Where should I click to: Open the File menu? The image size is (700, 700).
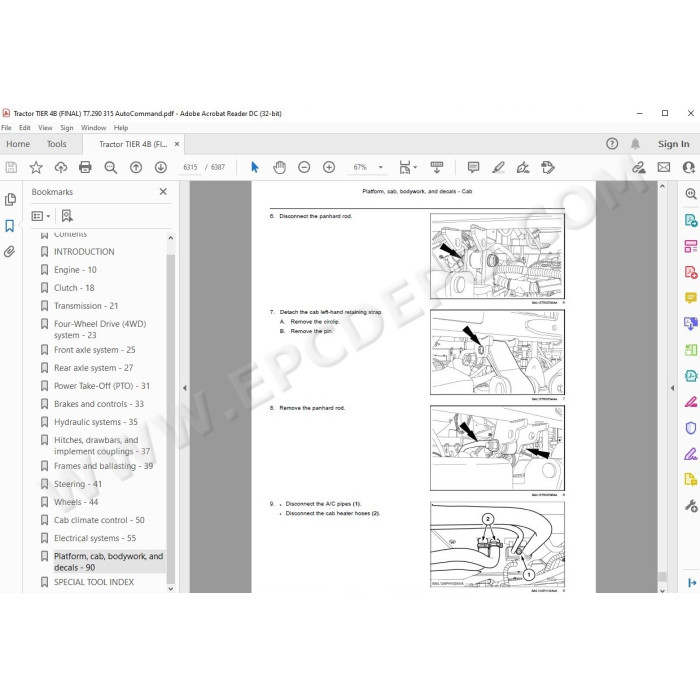(x=6, y=128)
